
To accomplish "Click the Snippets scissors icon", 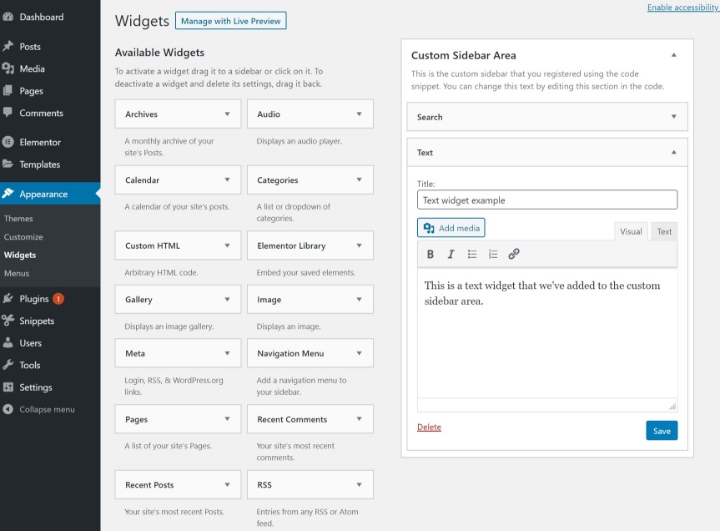I will pos(7,321).
